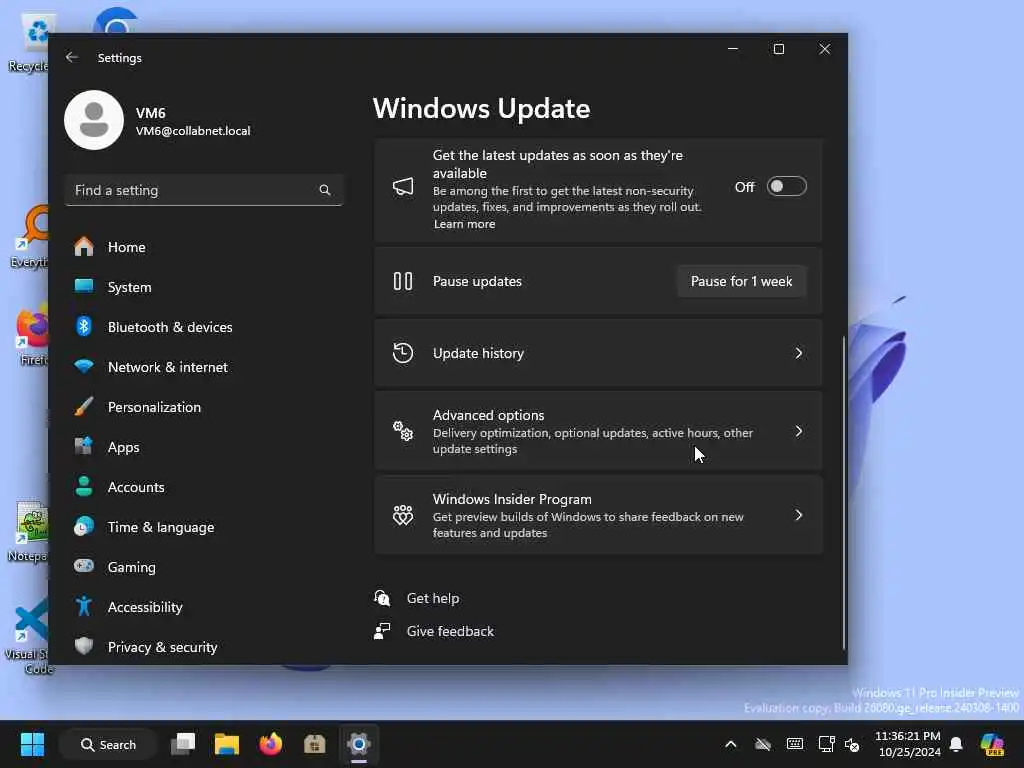Click the Network wifi icon in sidebar

[84, 366]
